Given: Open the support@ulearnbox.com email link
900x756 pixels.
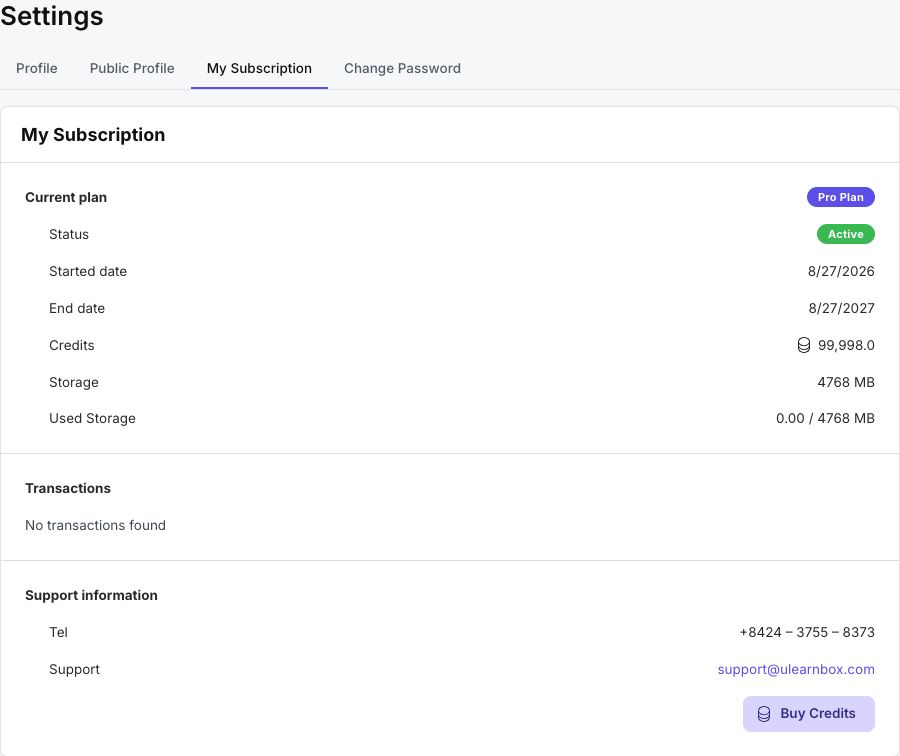Looking at the screenshot, I should (796, 669).
